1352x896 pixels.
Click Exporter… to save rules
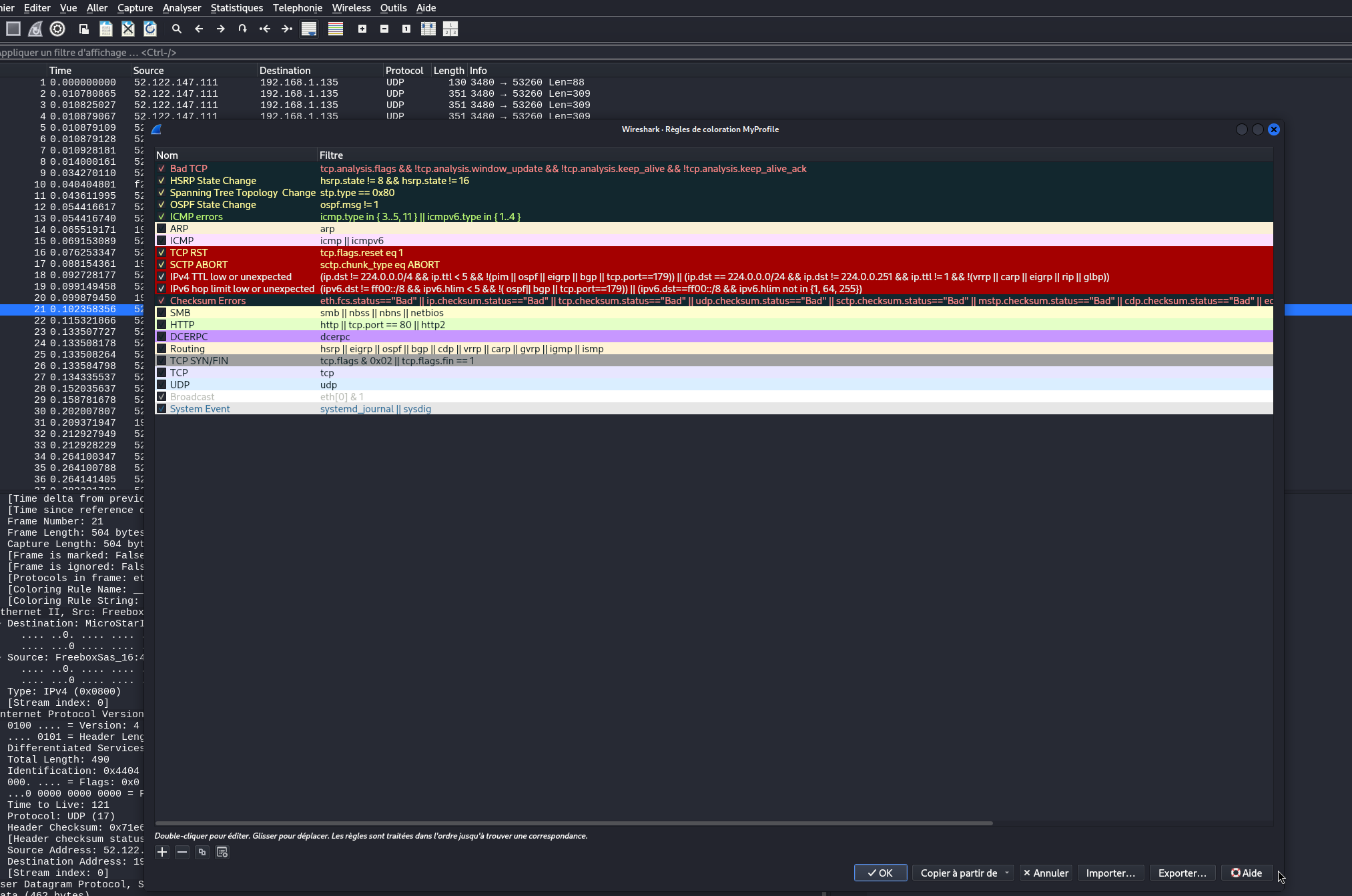(x=1182, y=873)
